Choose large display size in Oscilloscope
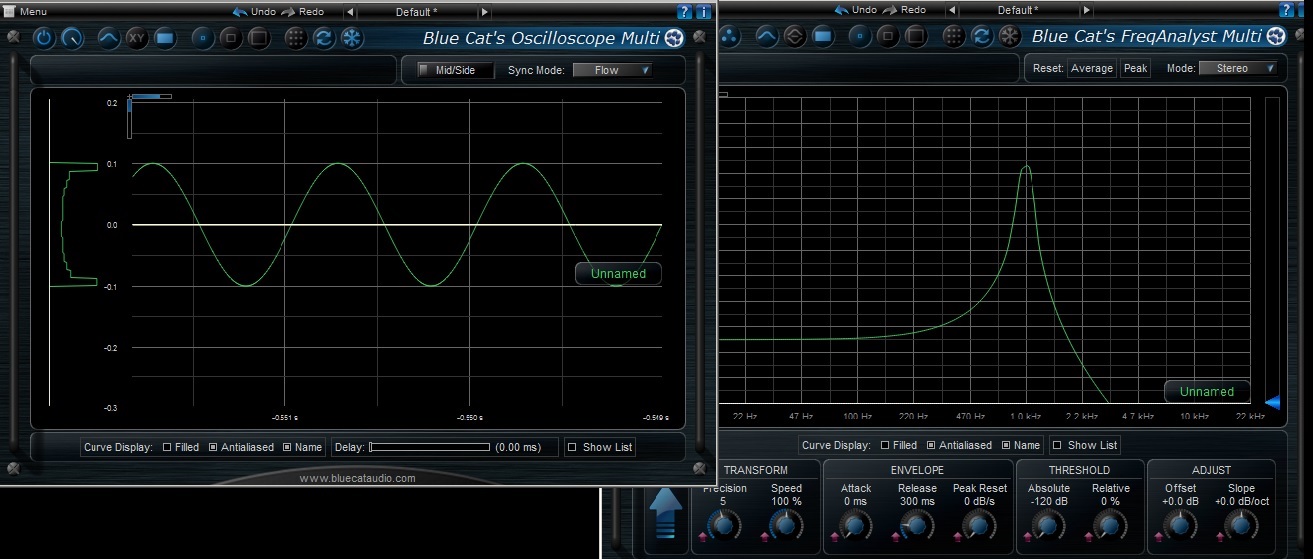The width and height of the screenshot is (1313, 559). tap(259, 38)
